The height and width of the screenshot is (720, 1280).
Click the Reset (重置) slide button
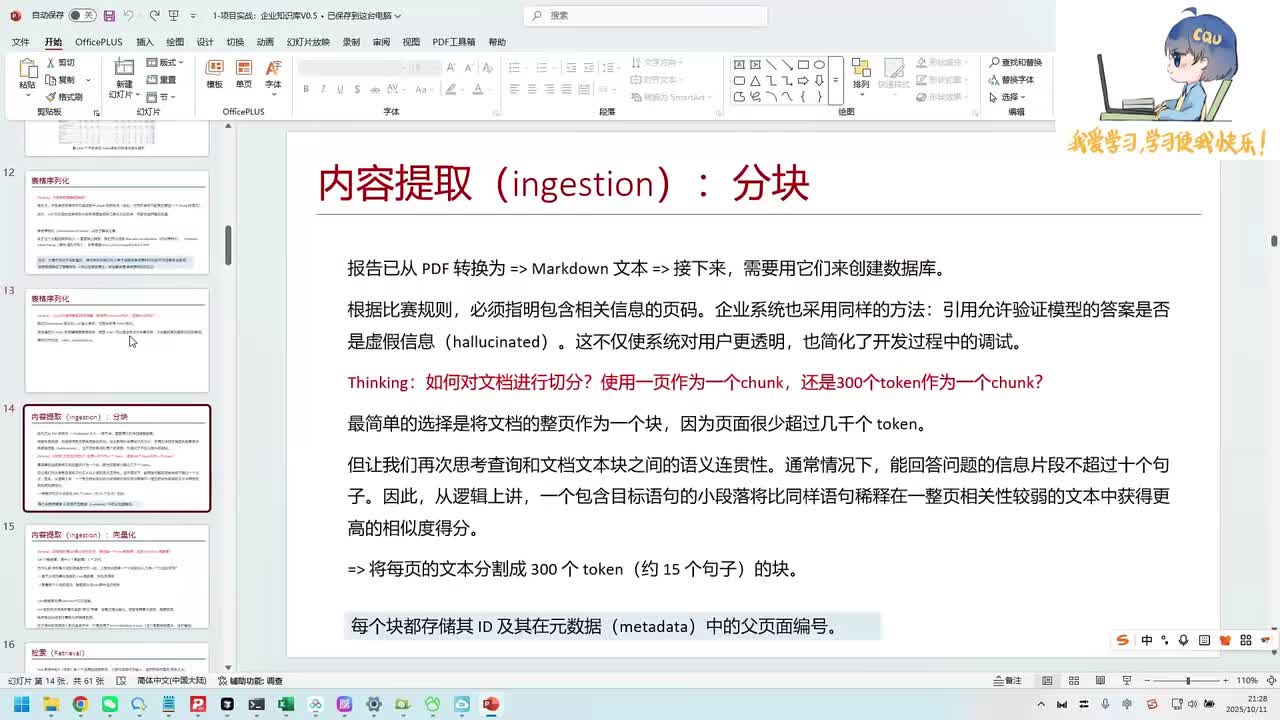pyautogui.click(x=161, y=80)
